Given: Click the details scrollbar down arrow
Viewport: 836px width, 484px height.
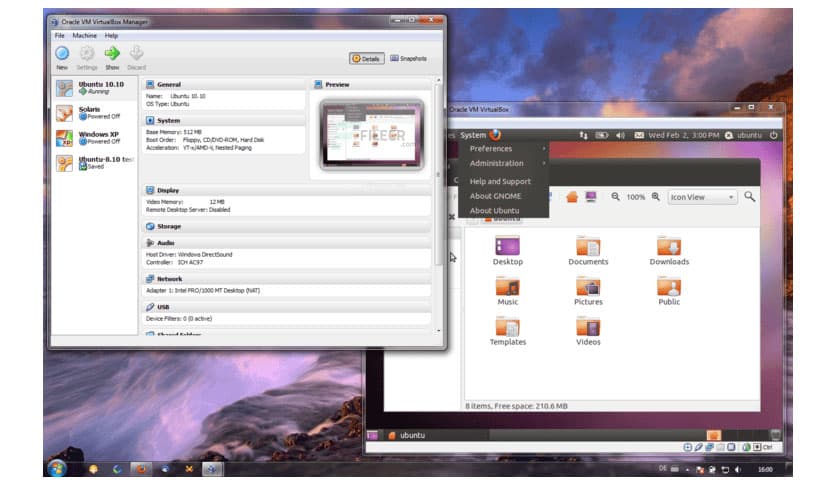Looking at the screenshot, I should click(x=439, y=330).
